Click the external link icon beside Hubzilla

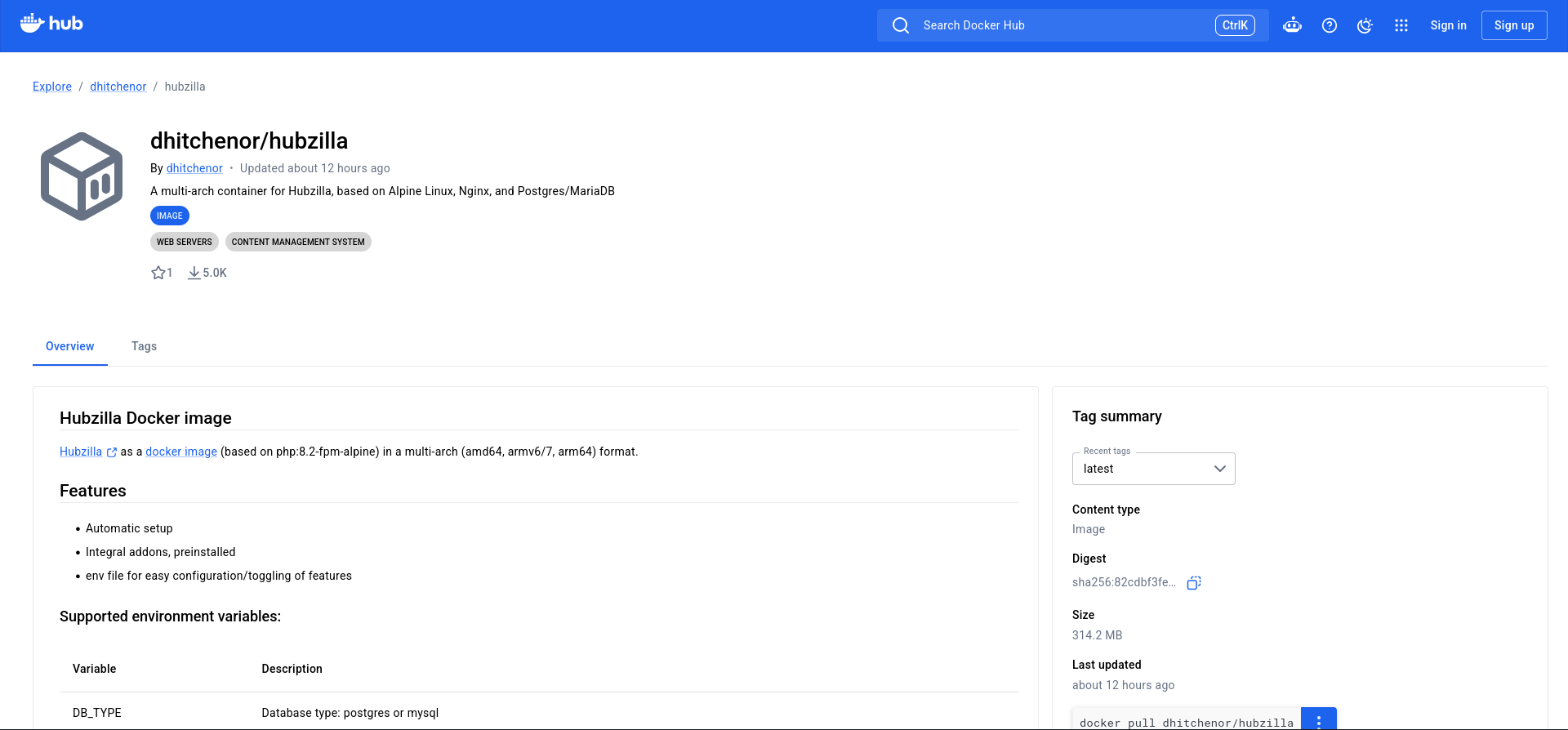(112, 452)
